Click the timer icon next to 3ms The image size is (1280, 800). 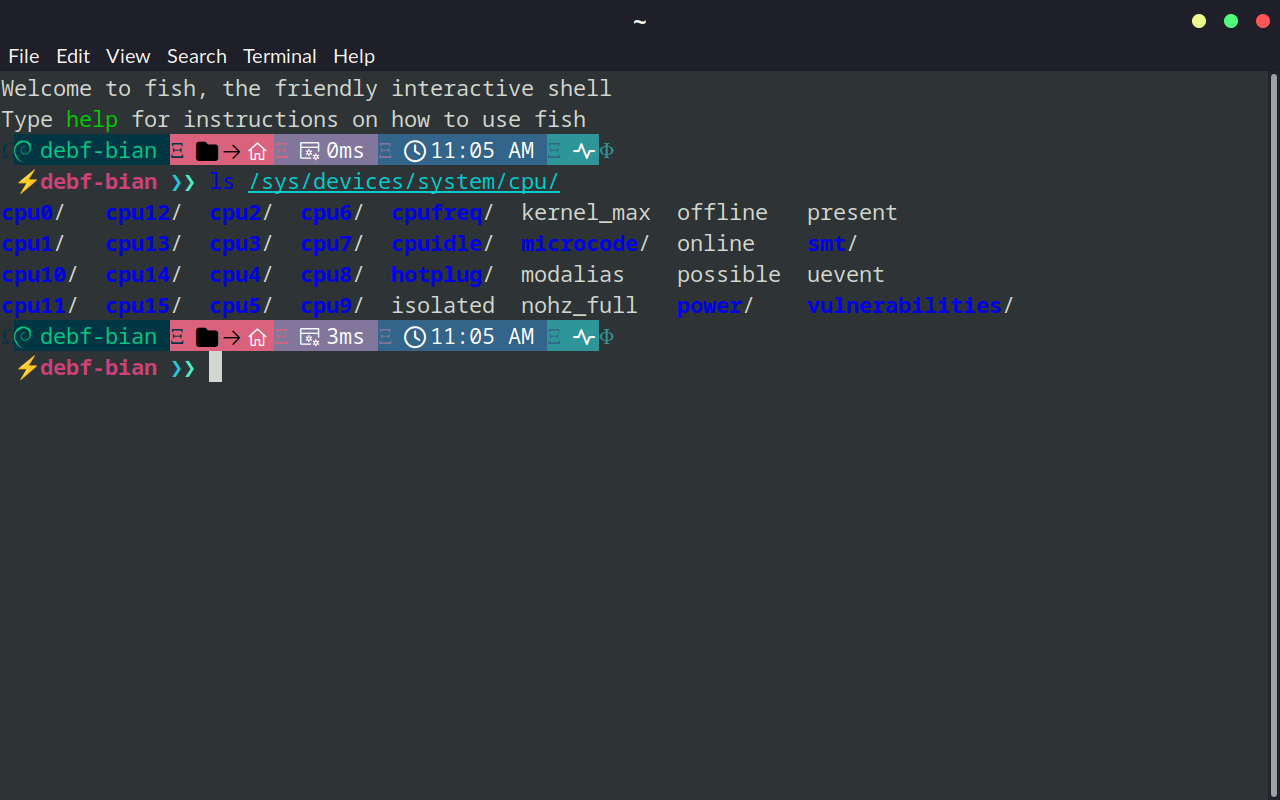coord(310,337)
